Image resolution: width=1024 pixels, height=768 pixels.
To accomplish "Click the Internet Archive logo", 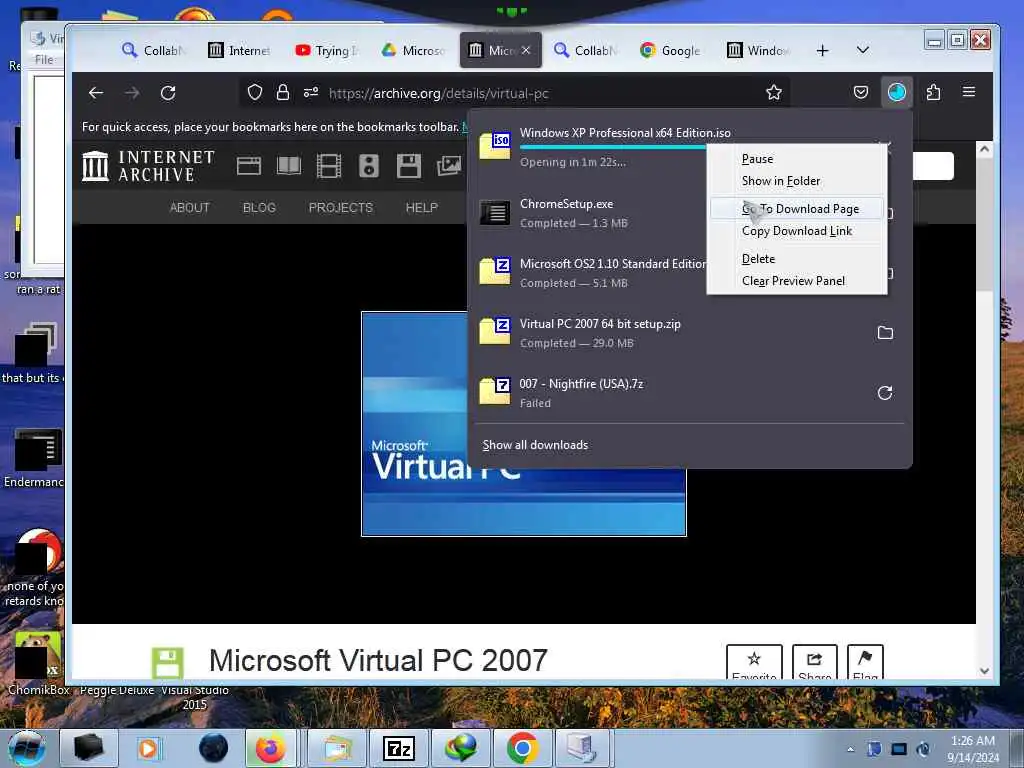I will (x=148, y=166).
